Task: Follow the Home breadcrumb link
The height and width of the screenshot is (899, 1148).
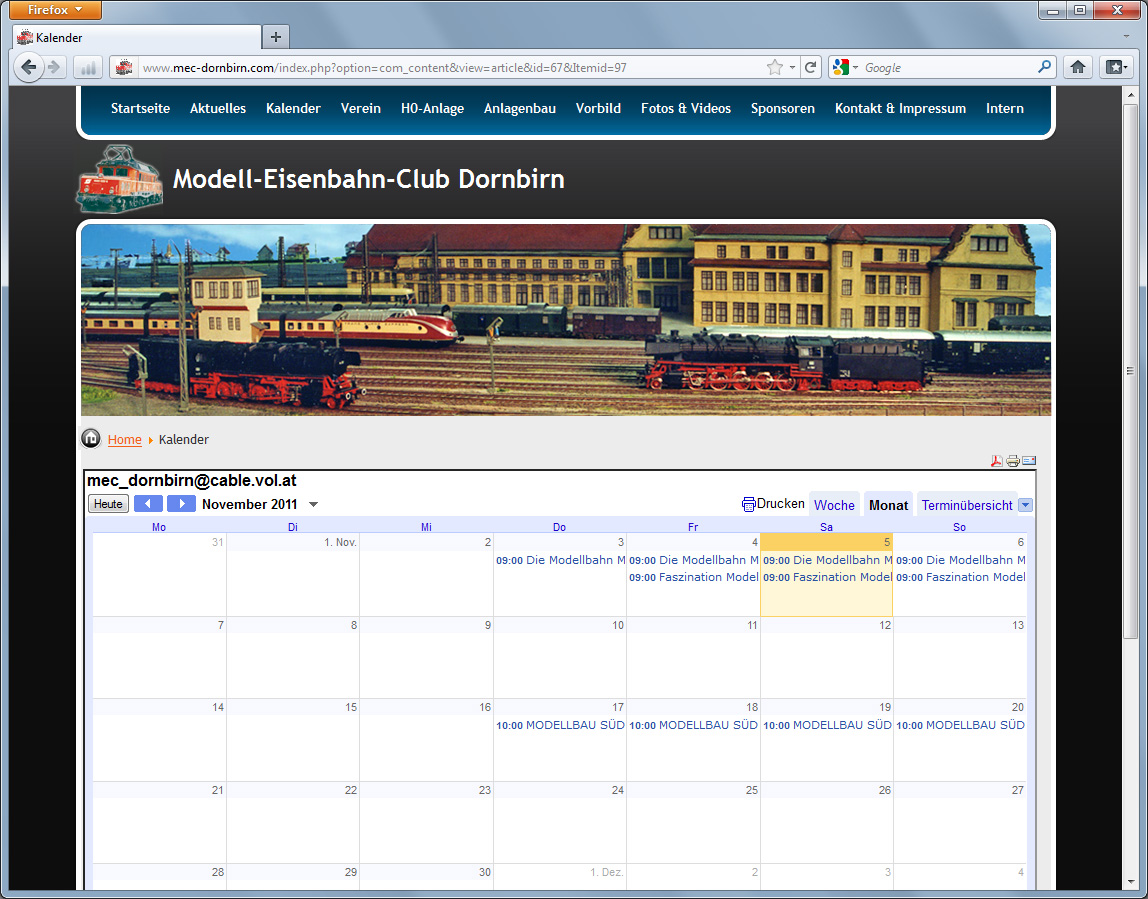Action: (x=124, y=439)
